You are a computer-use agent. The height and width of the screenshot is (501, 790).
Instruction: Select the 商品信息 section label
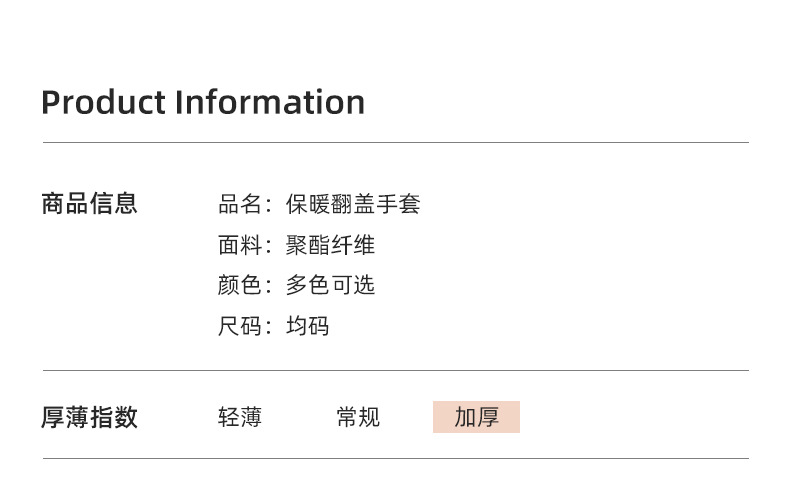click(89, 204)
